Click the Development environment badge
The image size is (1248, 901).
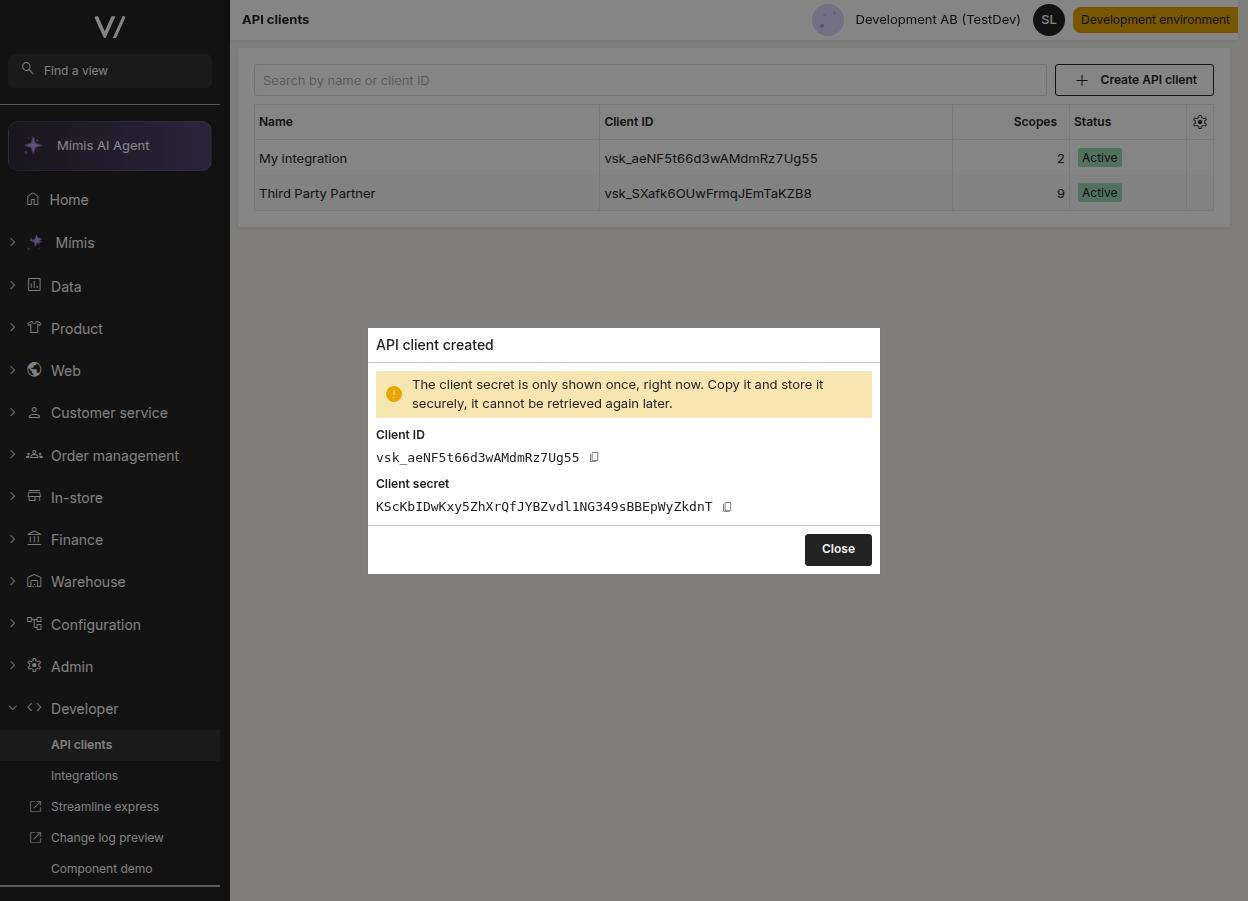coord(1155,20)
